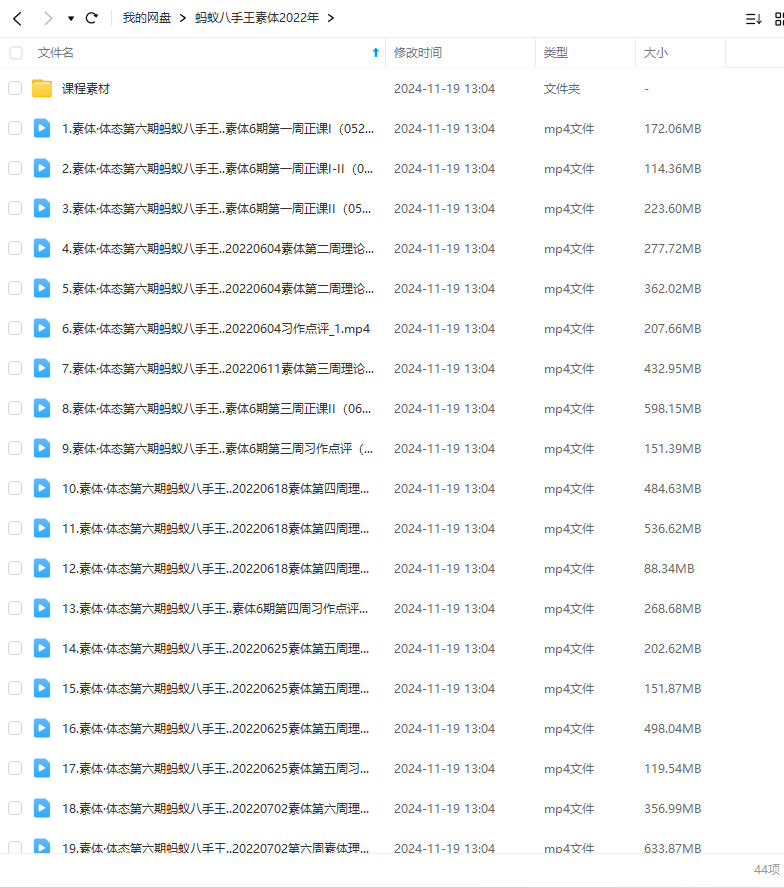784x888 pixels.
Task: Click video icon of file 1.素体
Action: [x=42, y=128]
